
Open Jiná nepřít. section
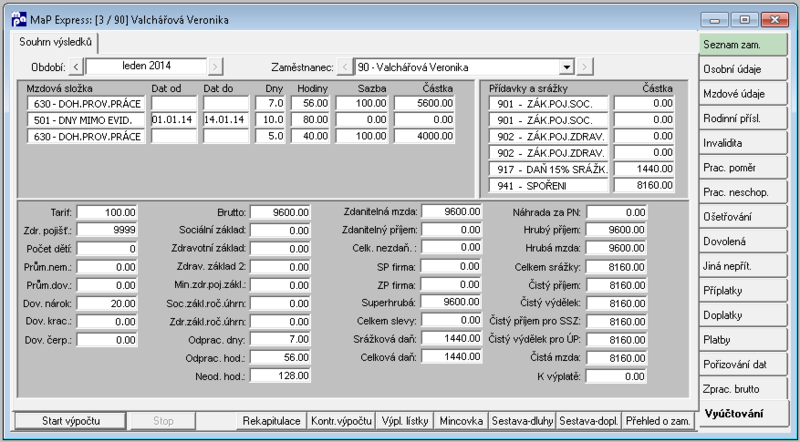tap(743, 266)
